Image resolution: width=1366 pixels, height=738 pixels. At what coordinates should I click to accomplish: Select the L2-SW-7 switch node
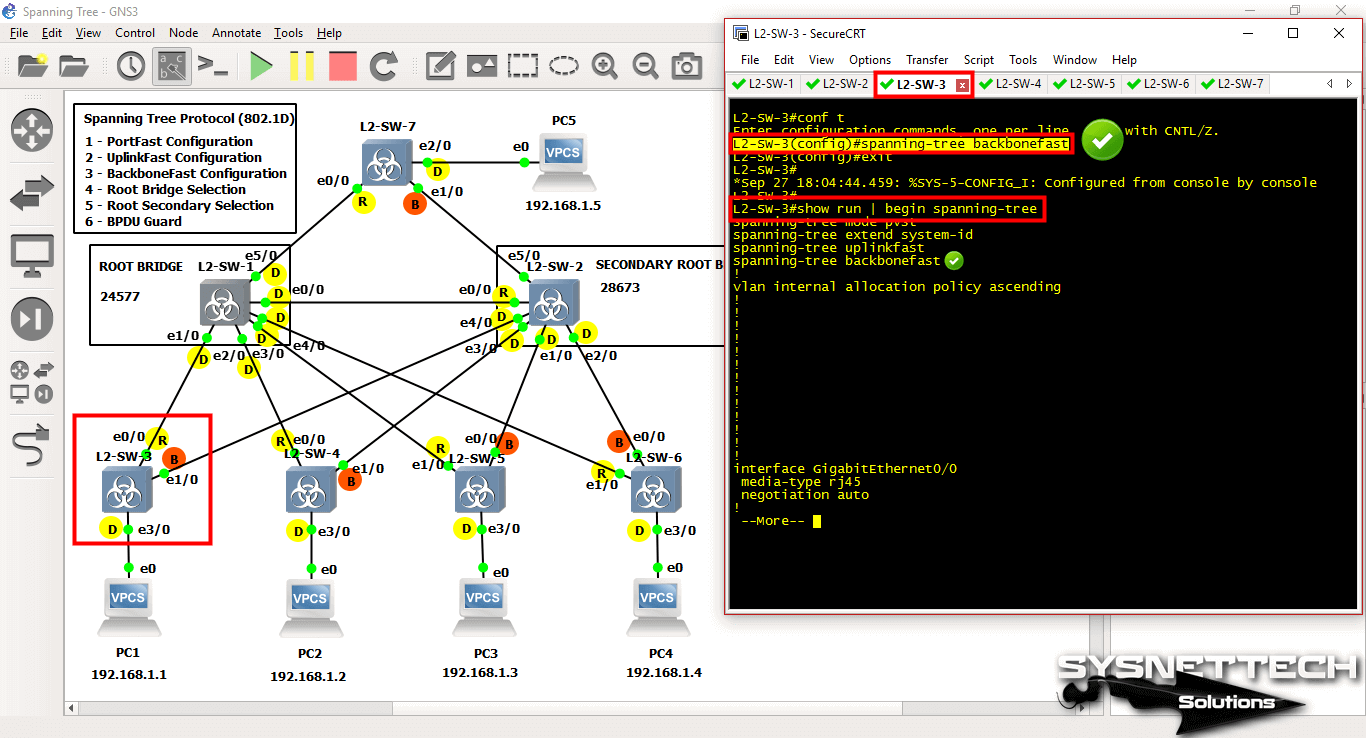click(385, 162)
